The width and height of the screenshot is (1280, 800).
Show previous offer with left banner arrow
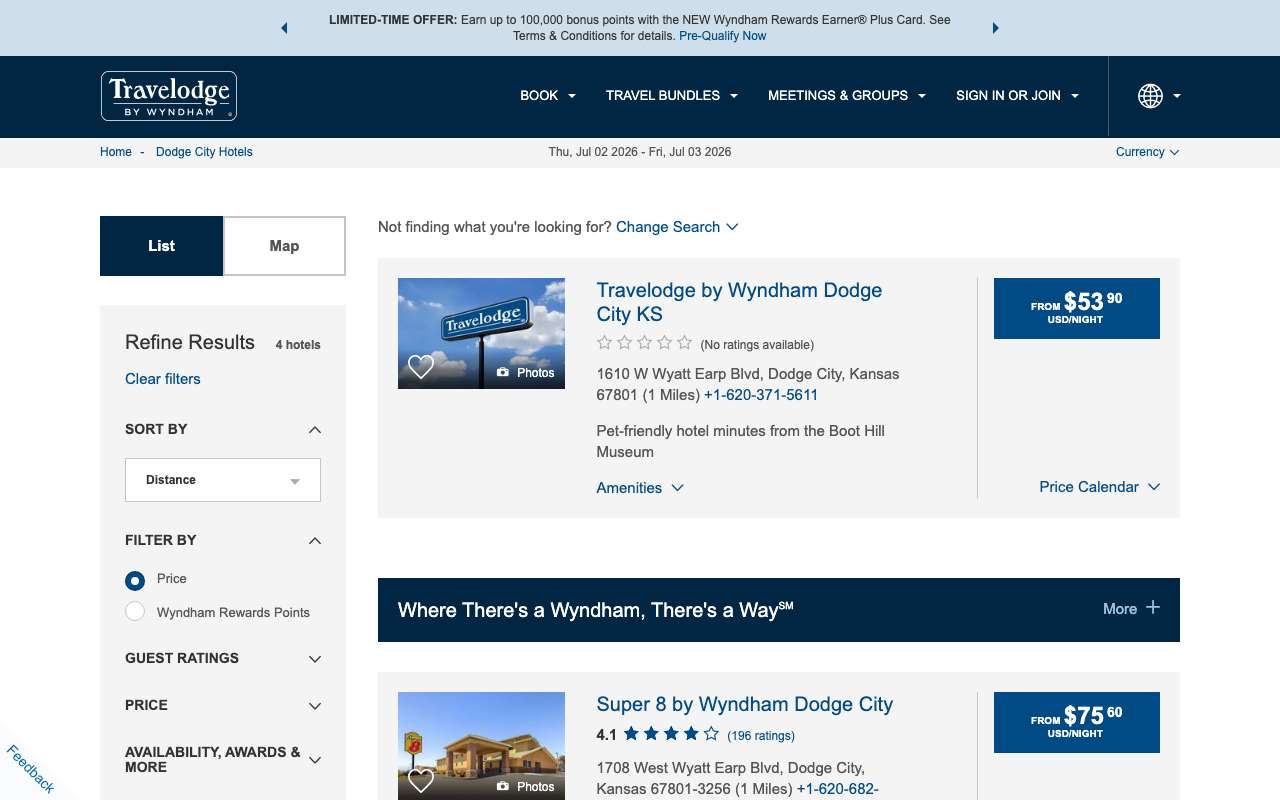[x=284, y=28]
